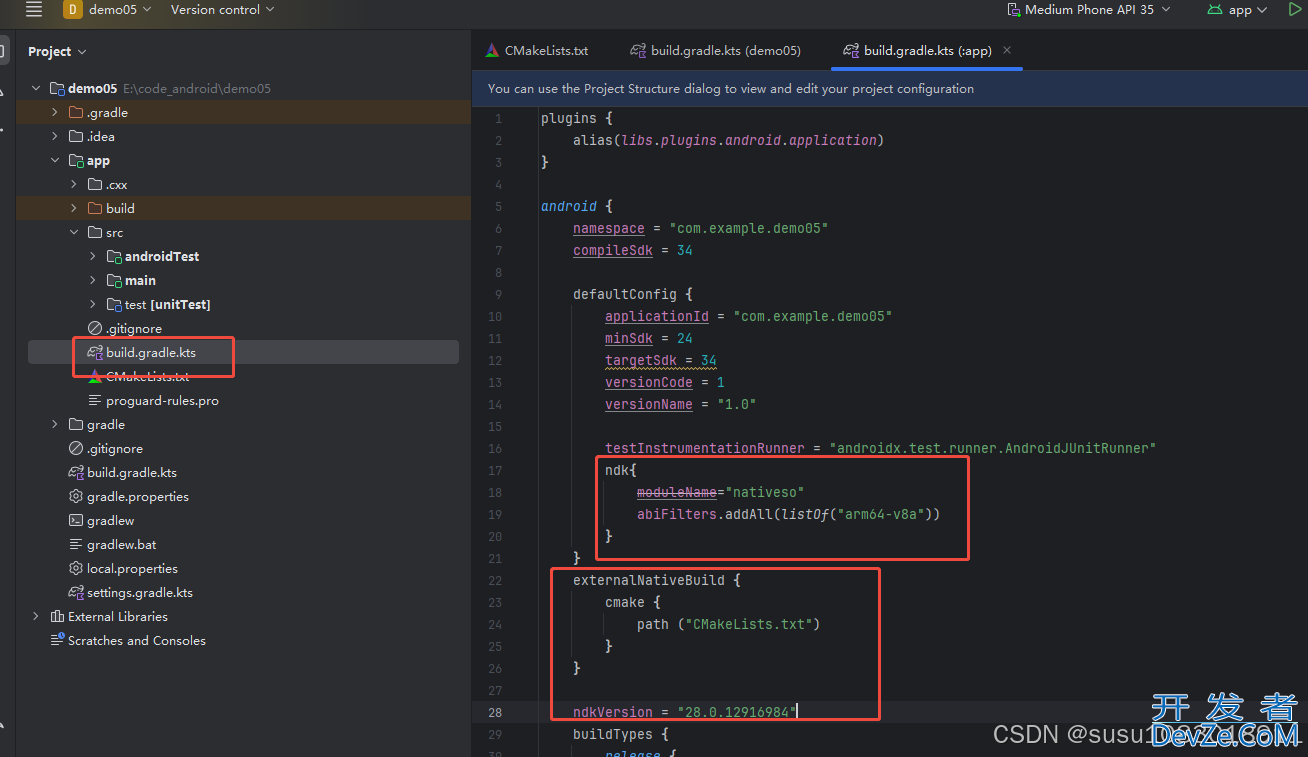1308x757 pixels.
Task: Open the app run configuration dropdown
Action: 1237,10
